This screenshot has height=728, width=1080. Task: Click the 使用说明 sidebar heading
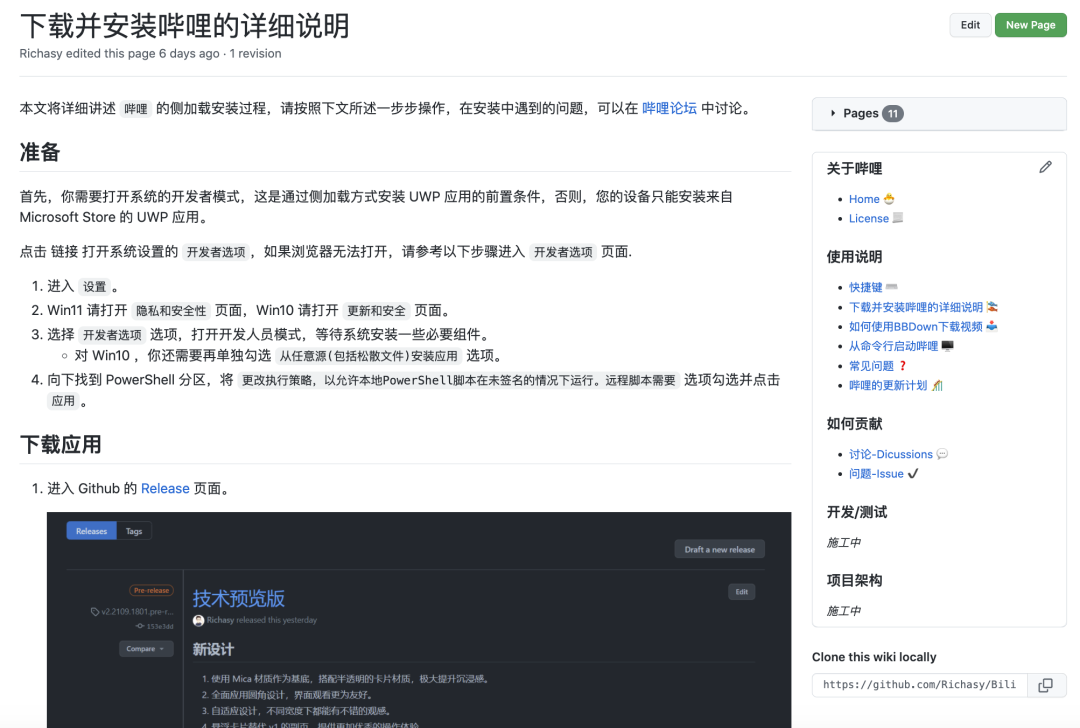tap(854, 257)
